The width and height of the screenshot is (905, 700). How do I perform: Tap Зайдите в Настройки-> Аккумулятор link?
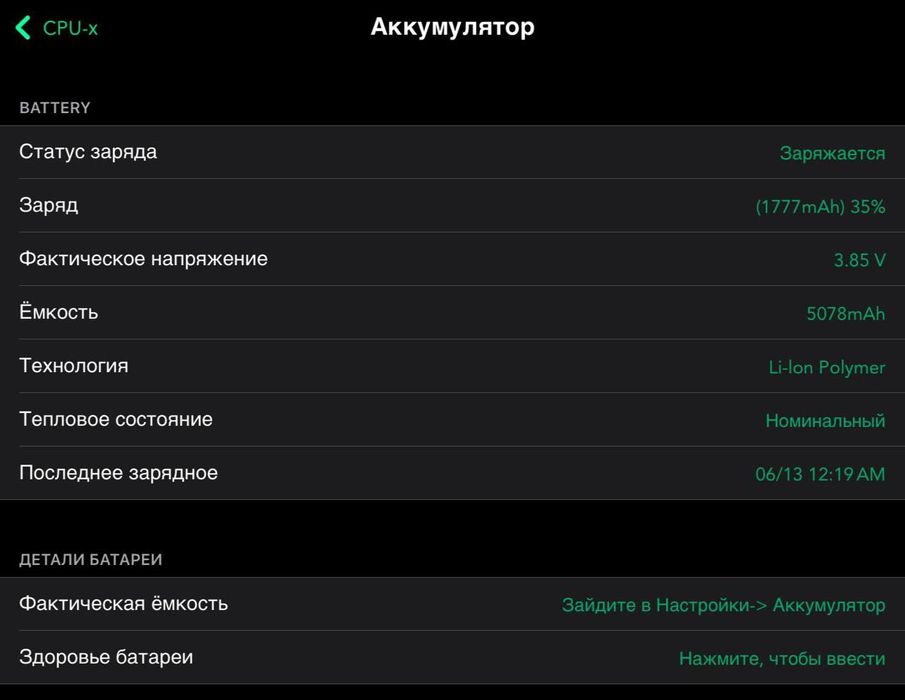click(723, 605)
